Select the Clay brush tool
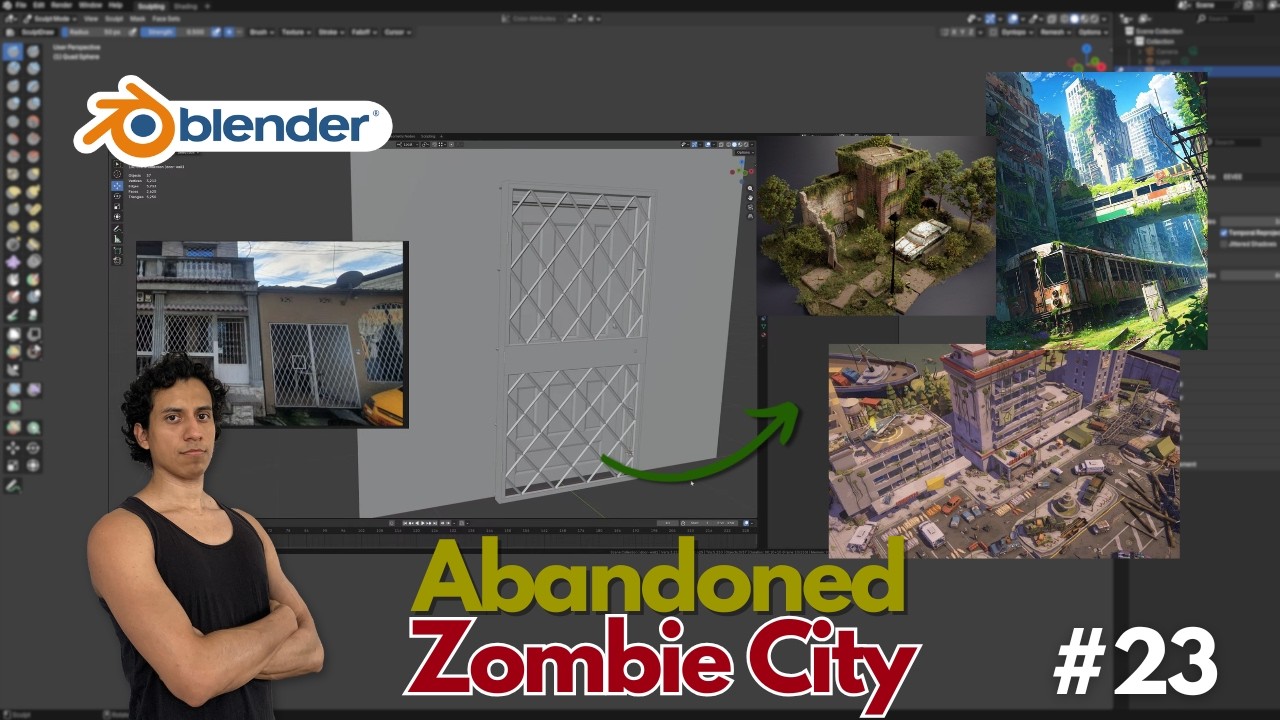Image resolution: width=1280 pixels, height=720 pixels. pyautogui.click(x=13, y=68)
